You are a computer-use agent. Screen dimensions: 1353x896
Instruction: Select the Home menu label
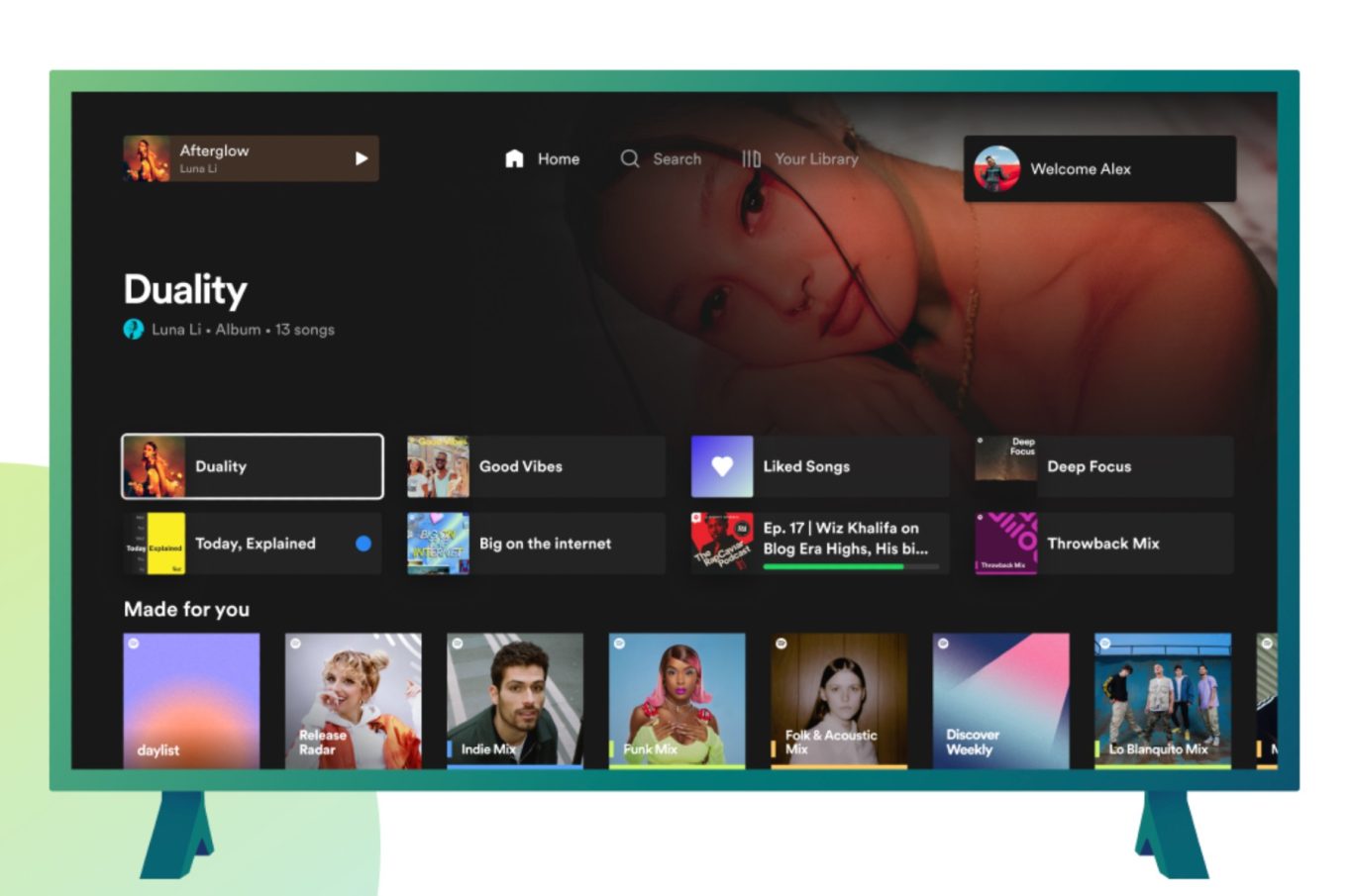(x=559, y=158)
